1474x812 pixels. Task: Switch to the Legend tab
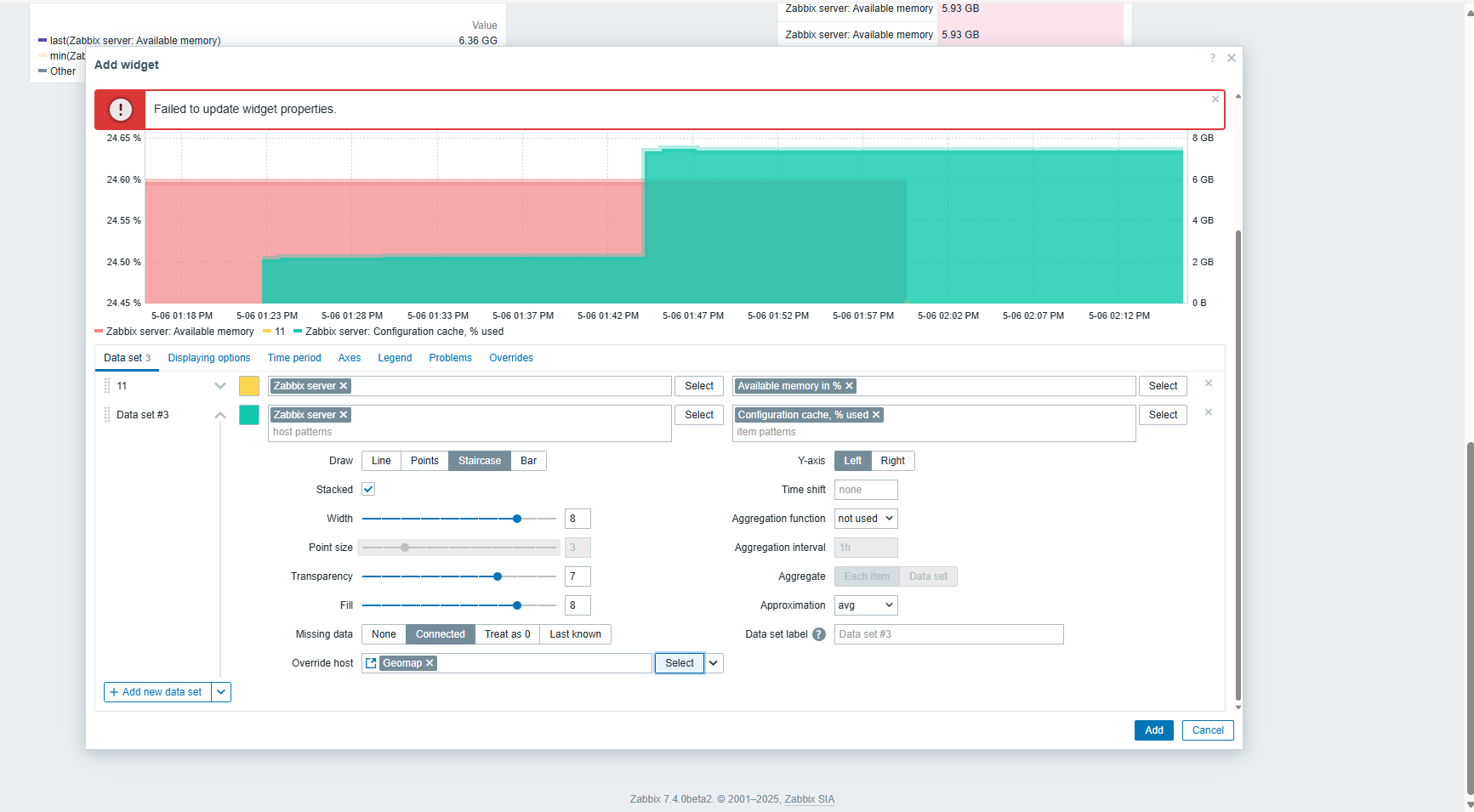point(395,358)
